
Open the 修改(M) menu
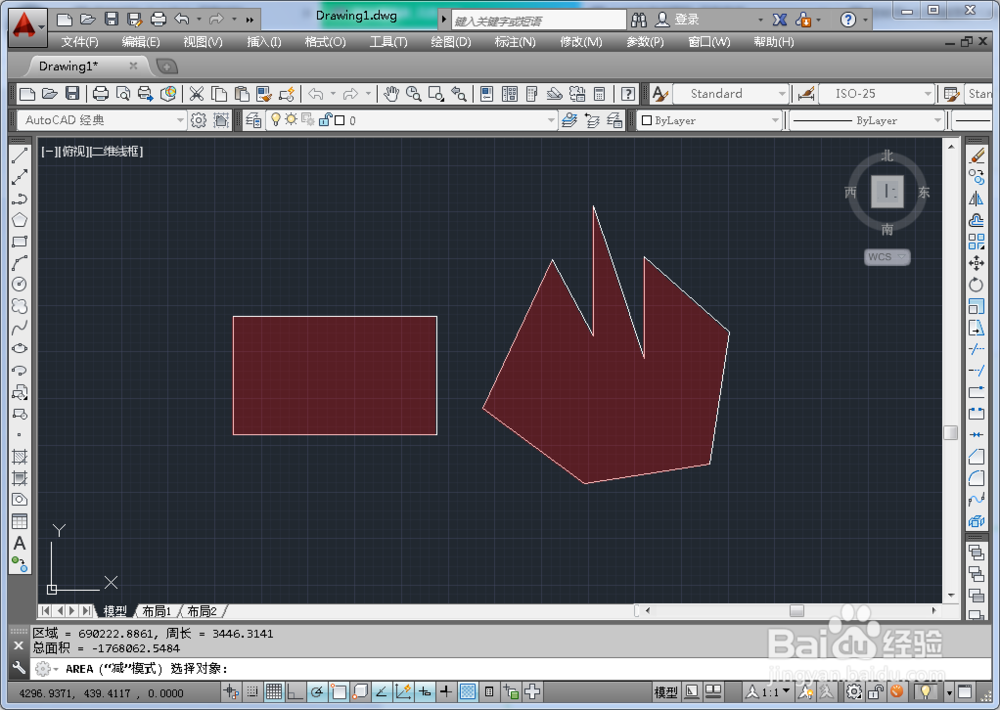pos(581,42)
